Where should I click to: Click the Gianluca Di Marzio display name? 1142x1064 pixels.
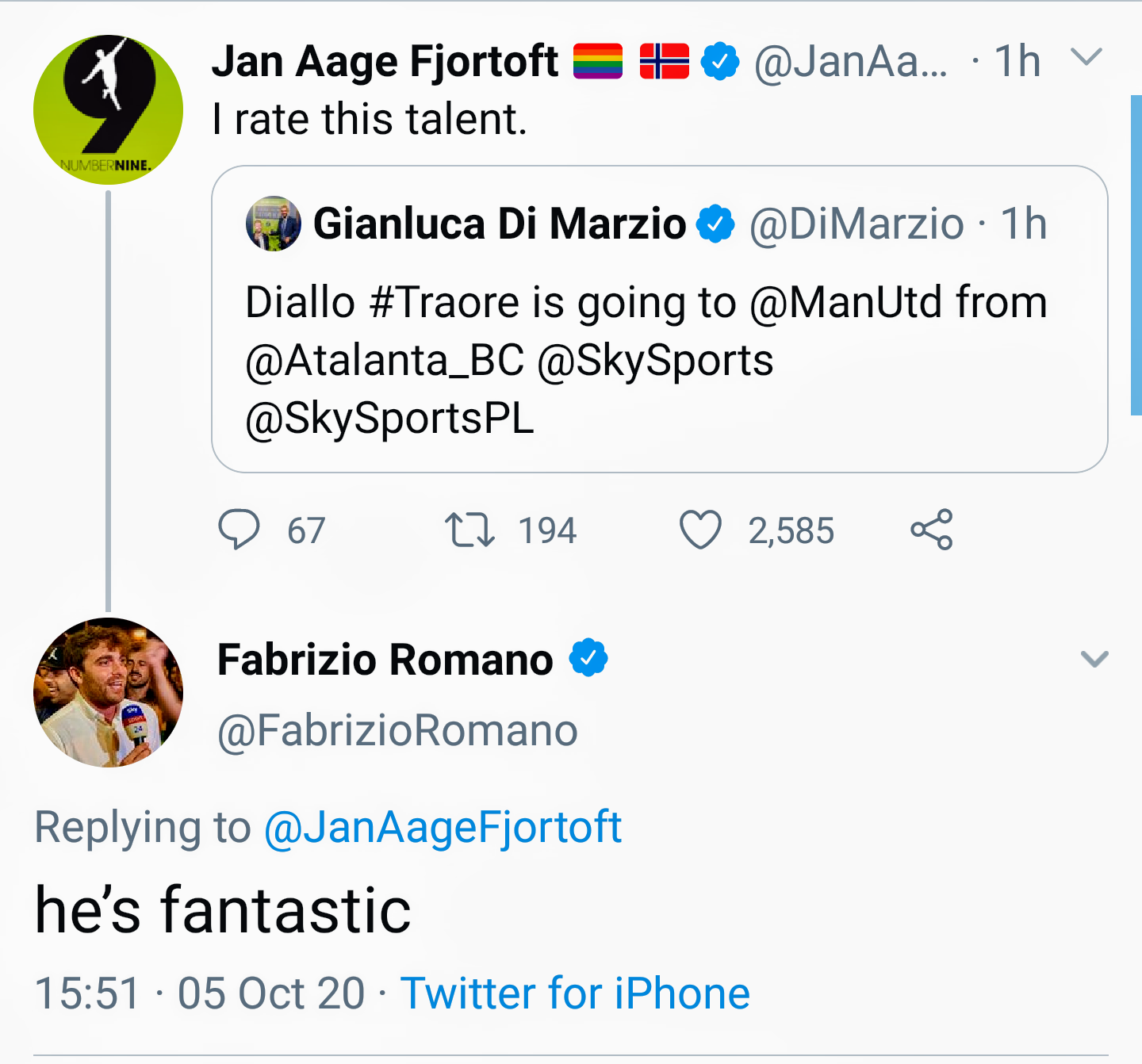[x=500, y=224]
